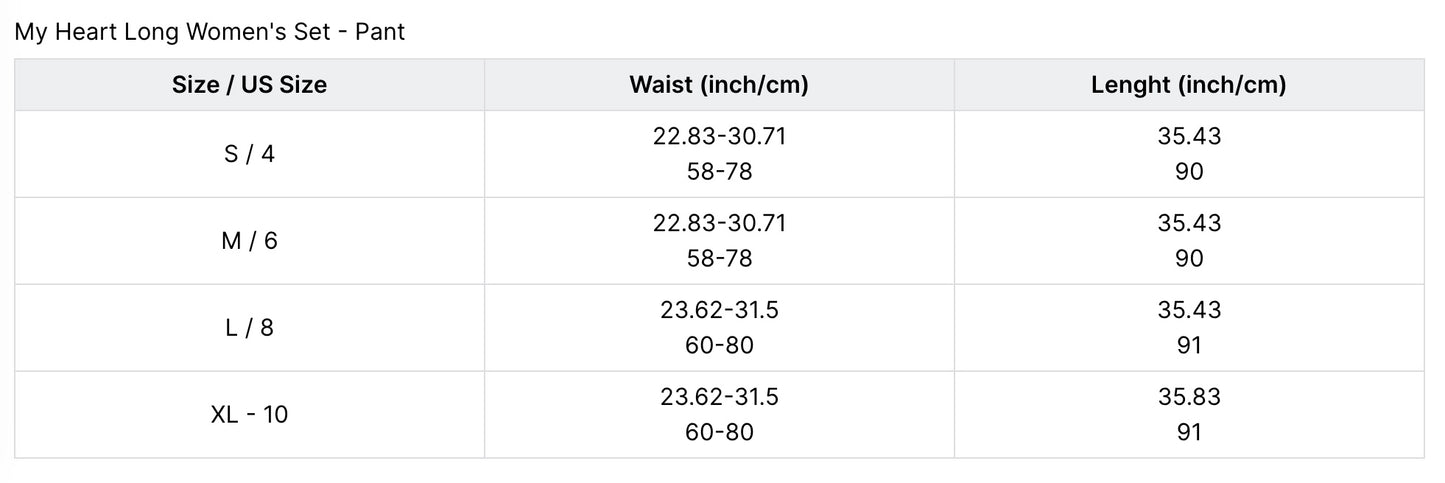Click waist cm 58-78 in S / 4 row
This screenshot has width=1445, height=483.
pos(719,172)
